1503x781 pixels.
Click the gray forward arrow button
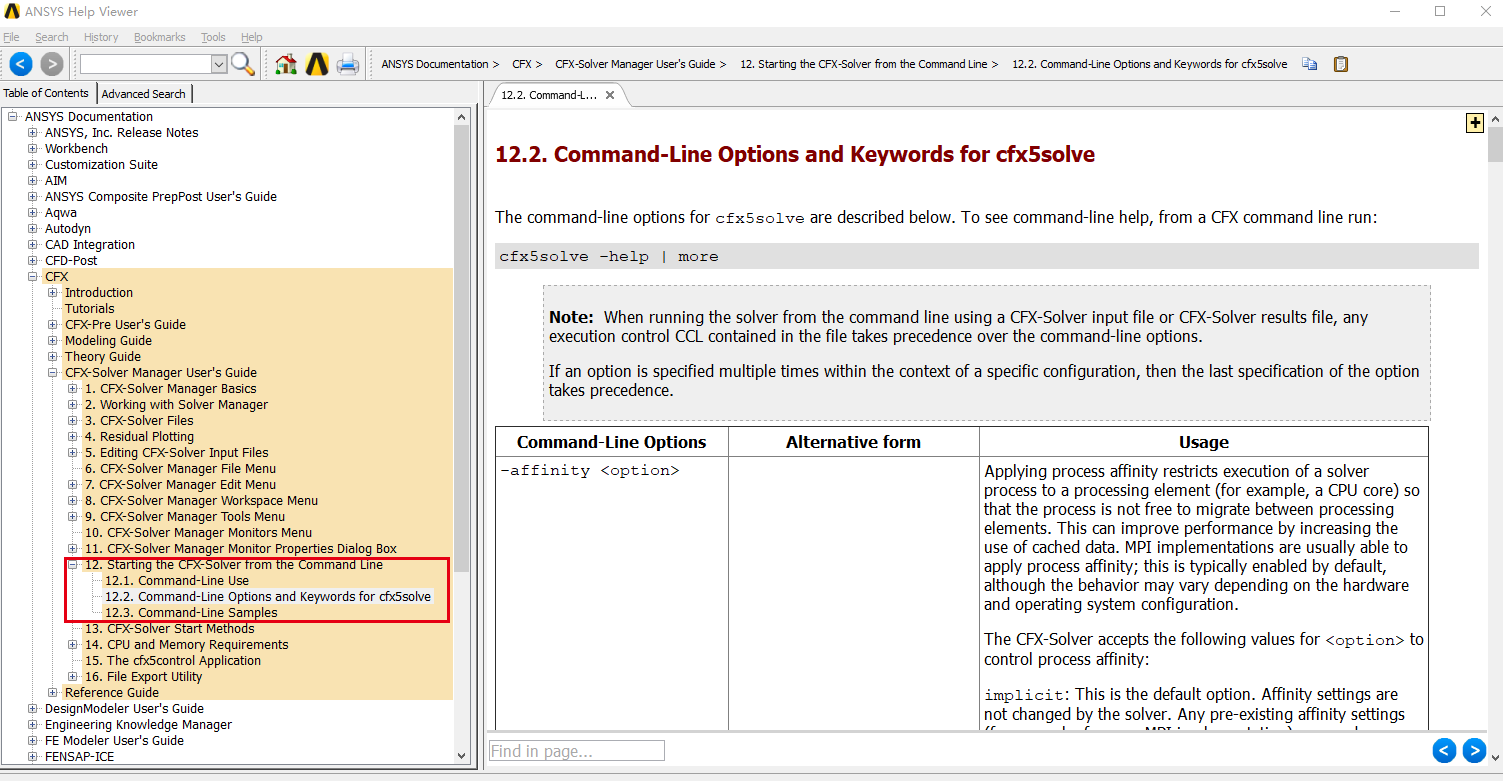click(52, 64)
